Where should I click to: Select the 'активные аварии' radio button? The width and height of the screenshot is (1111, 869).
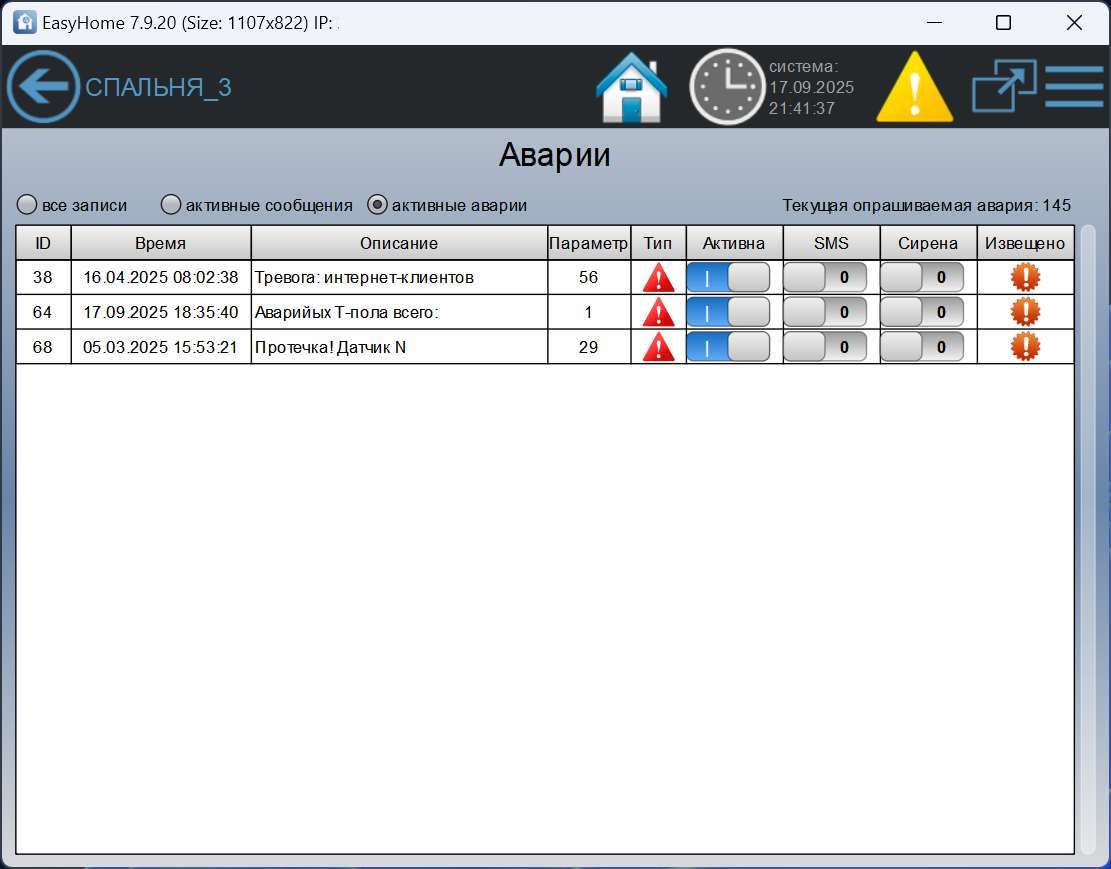(377, 205)
